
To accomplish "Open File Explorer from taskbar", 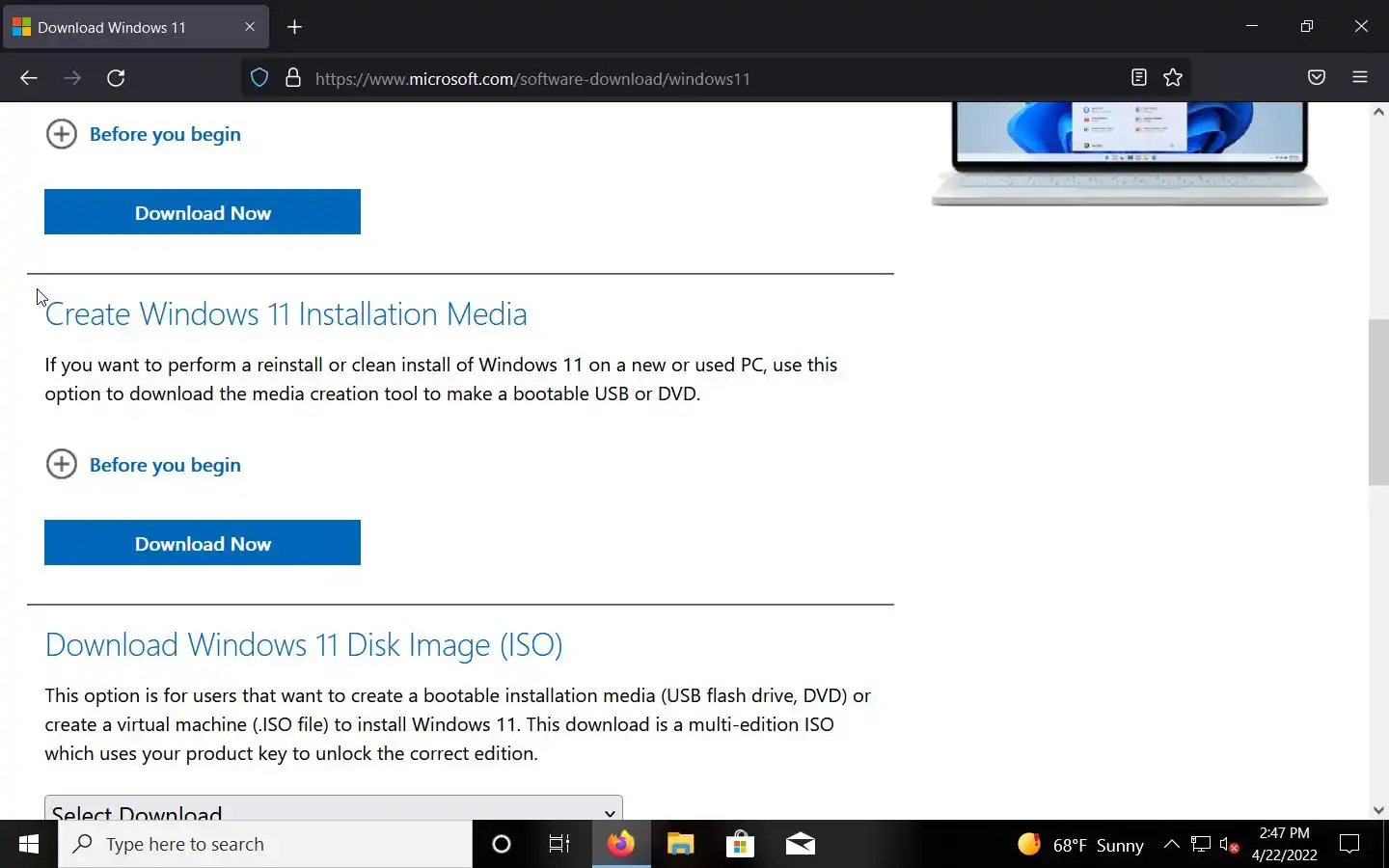I will [681, 845].
